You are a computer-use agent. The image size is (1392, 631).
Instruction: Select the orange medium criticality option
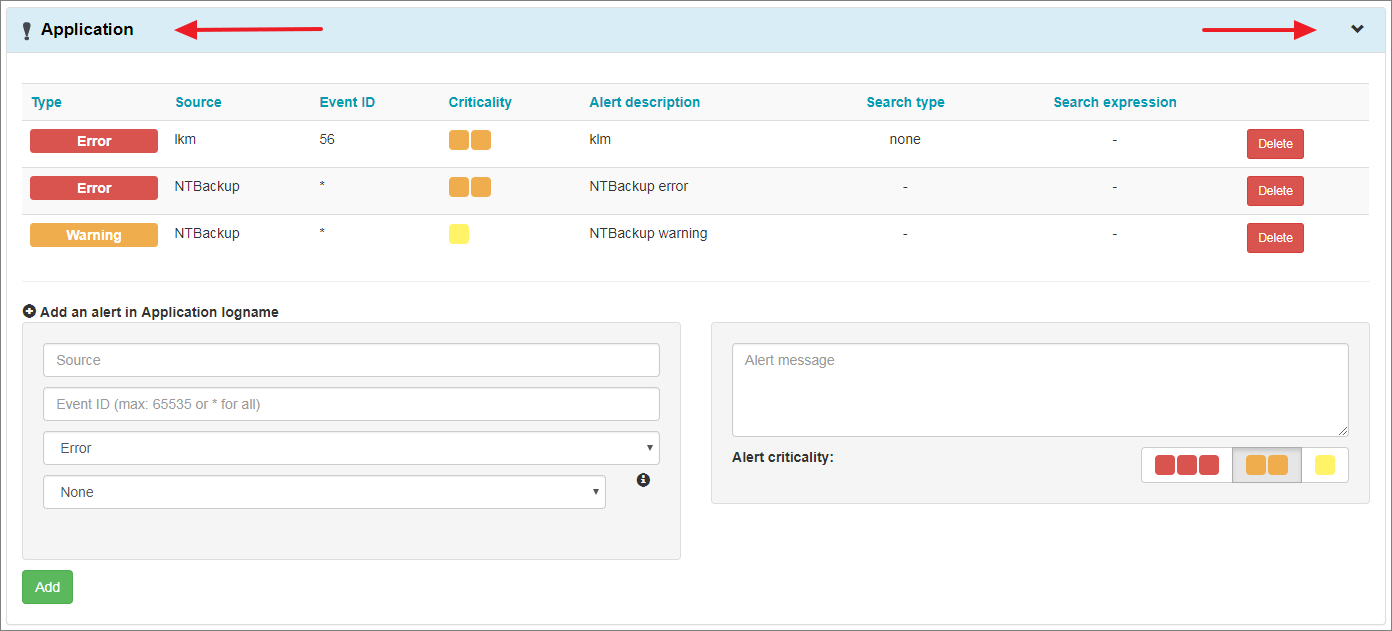tap(1267, 465)
